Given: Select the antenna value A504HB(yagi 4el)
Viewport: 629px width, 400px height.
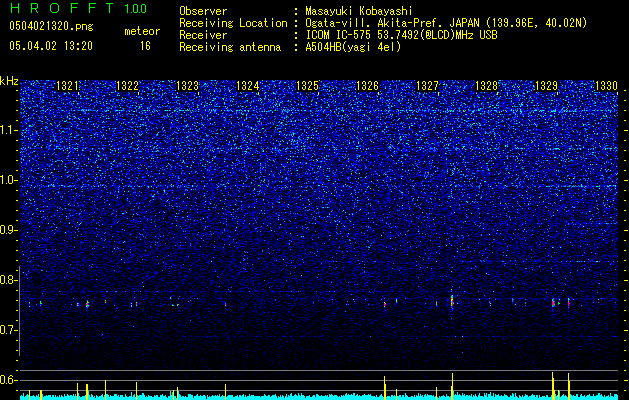Looking at the screenshot, I should [x=353, y=47].
